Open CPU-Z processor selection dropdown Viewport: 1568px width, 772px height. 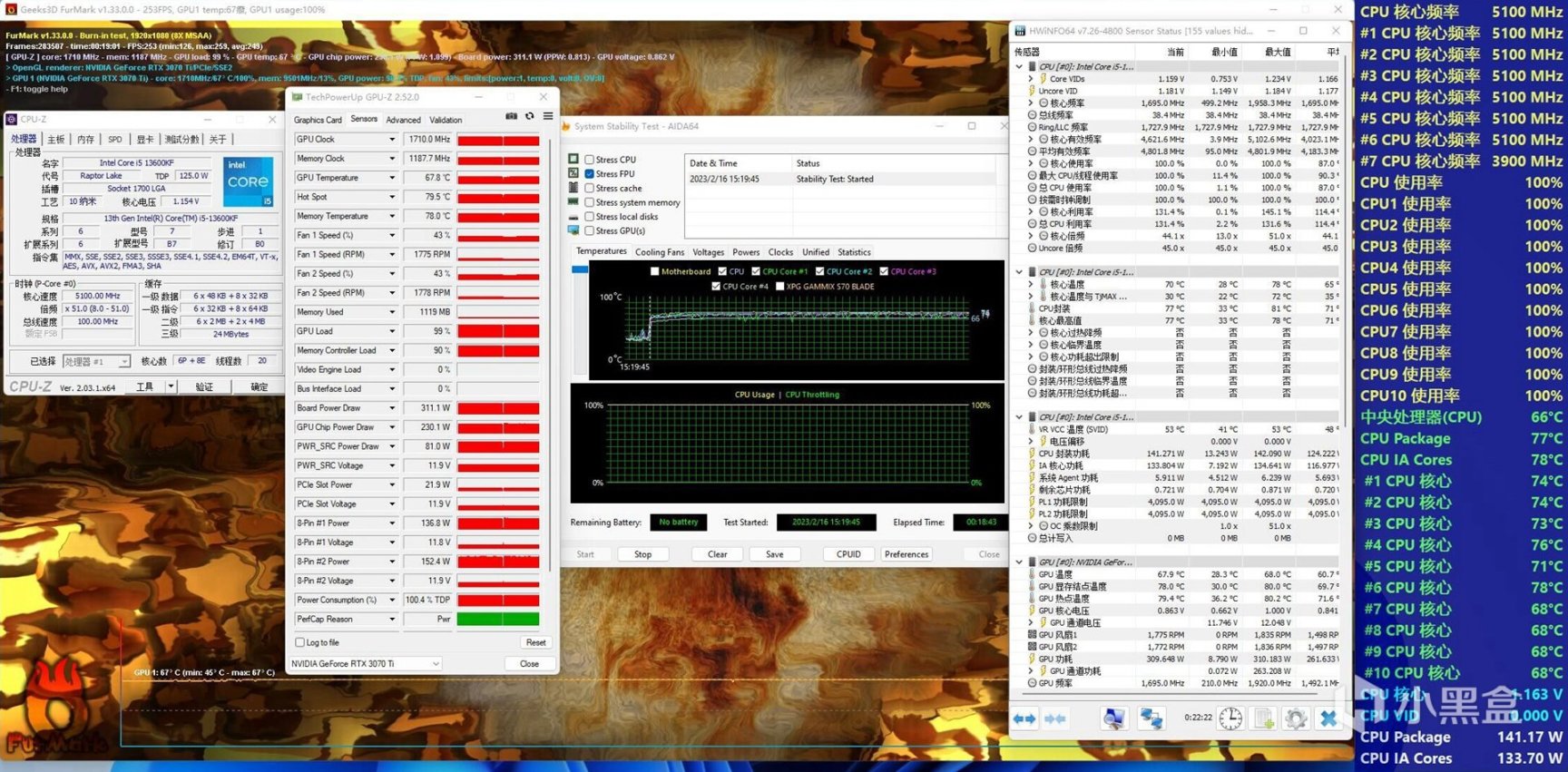click(x=96, y=361)
